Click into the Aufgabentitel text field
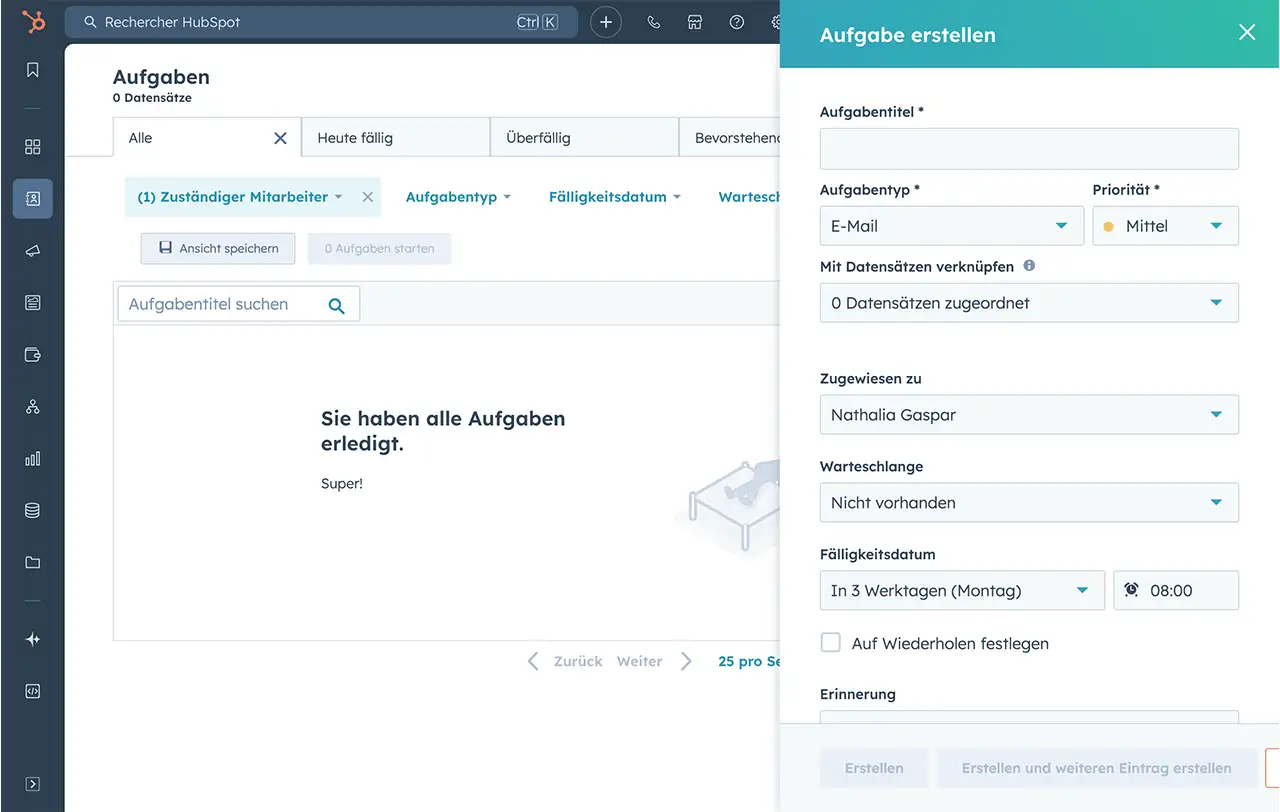 [1028, 149]
